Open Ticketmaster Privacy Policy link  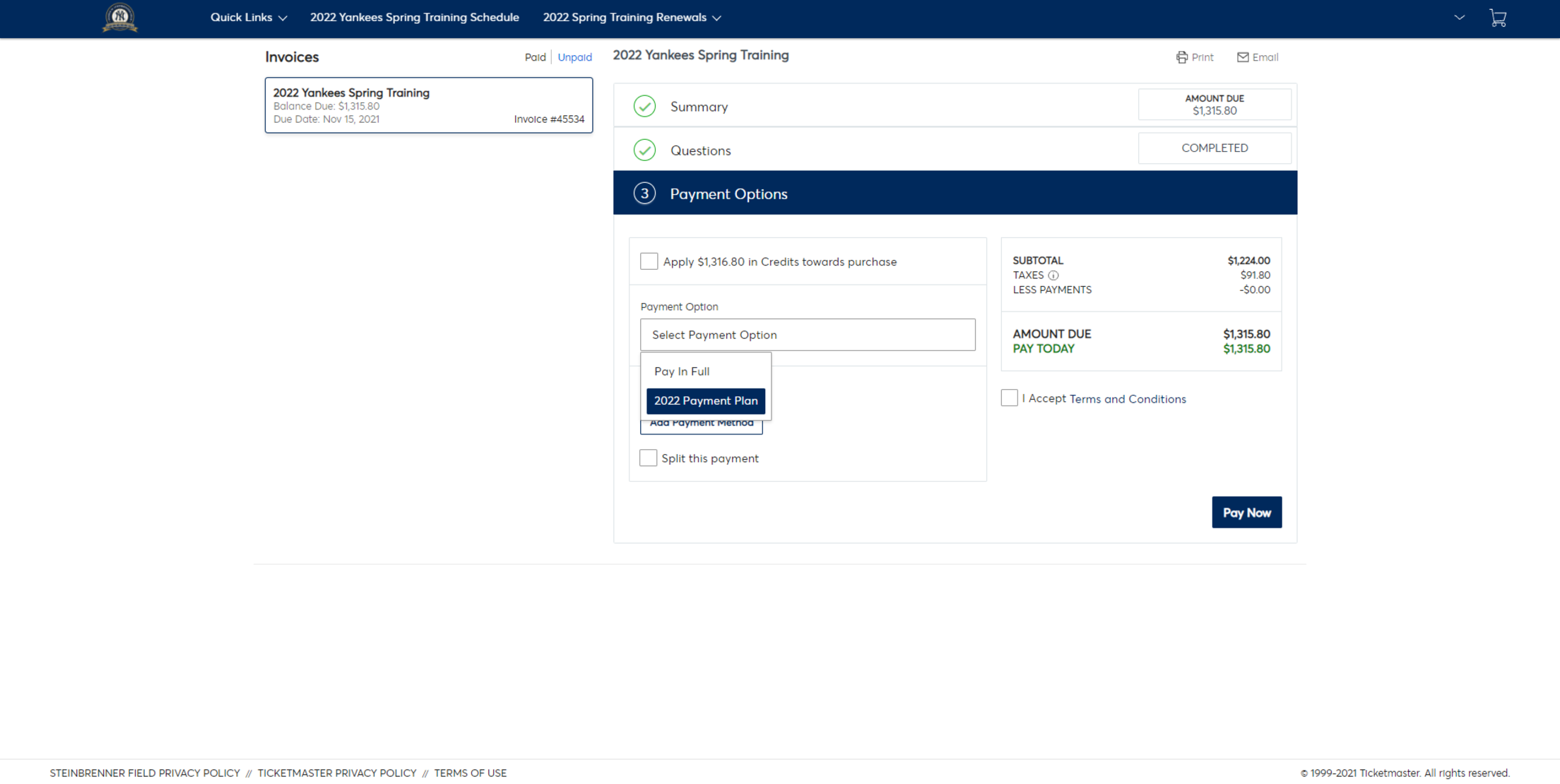(336, 773)
